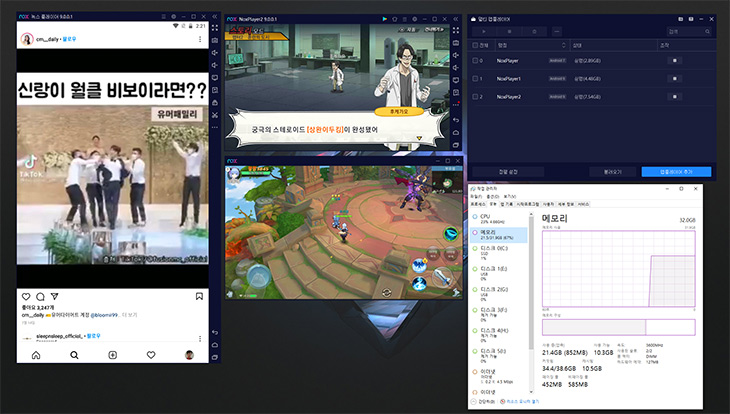Open cm__daily post three-dot options
This screenshot has width=730, height=414.
(x=200, y=39)
